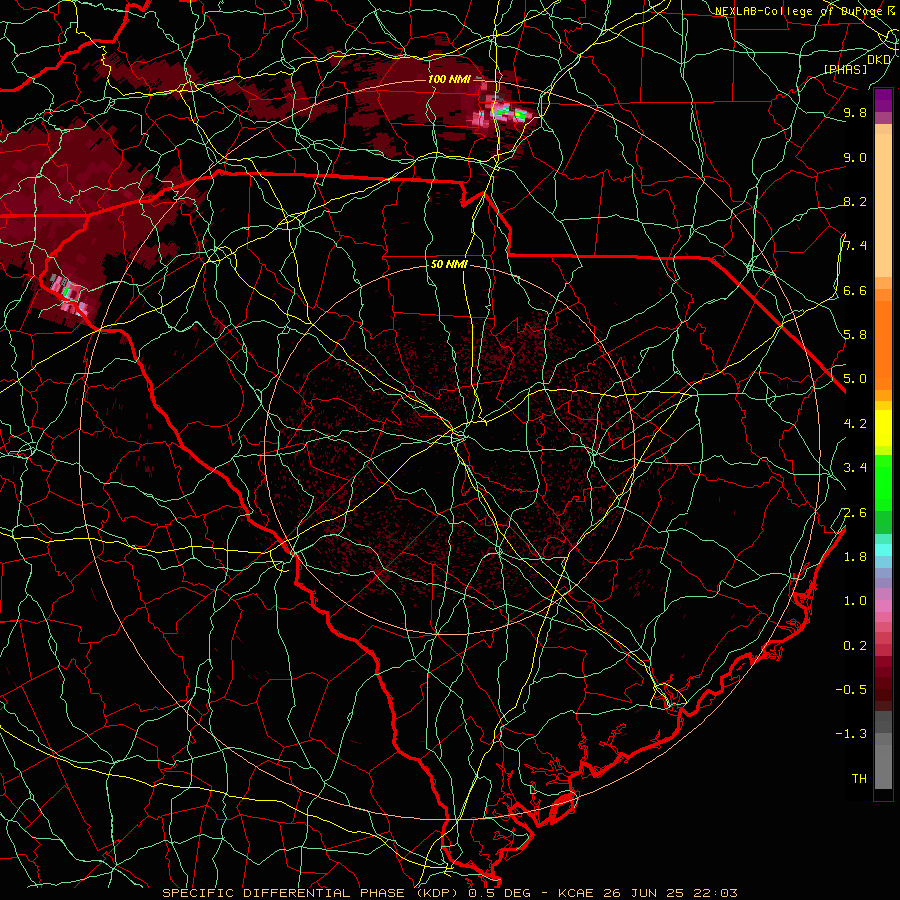The height and width of the screenshot is (900, 900).
Task: Click the pink storm cell on the left edge
Action: 69,294
